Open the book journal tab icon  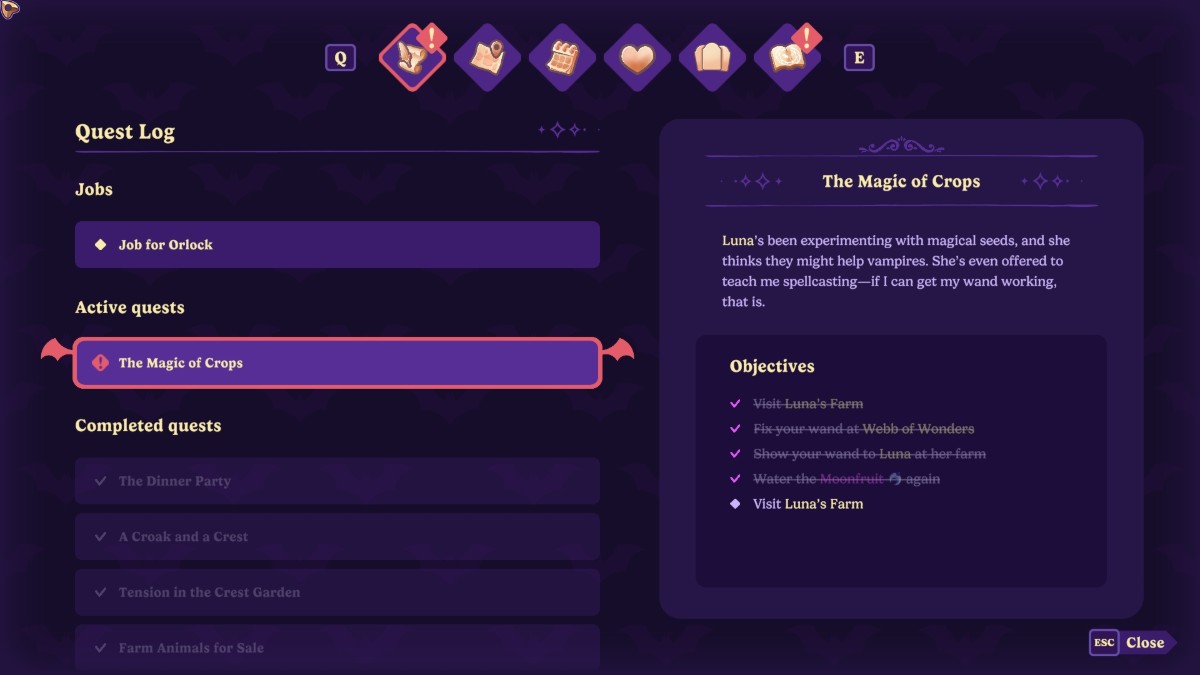[x=787, y=58]
